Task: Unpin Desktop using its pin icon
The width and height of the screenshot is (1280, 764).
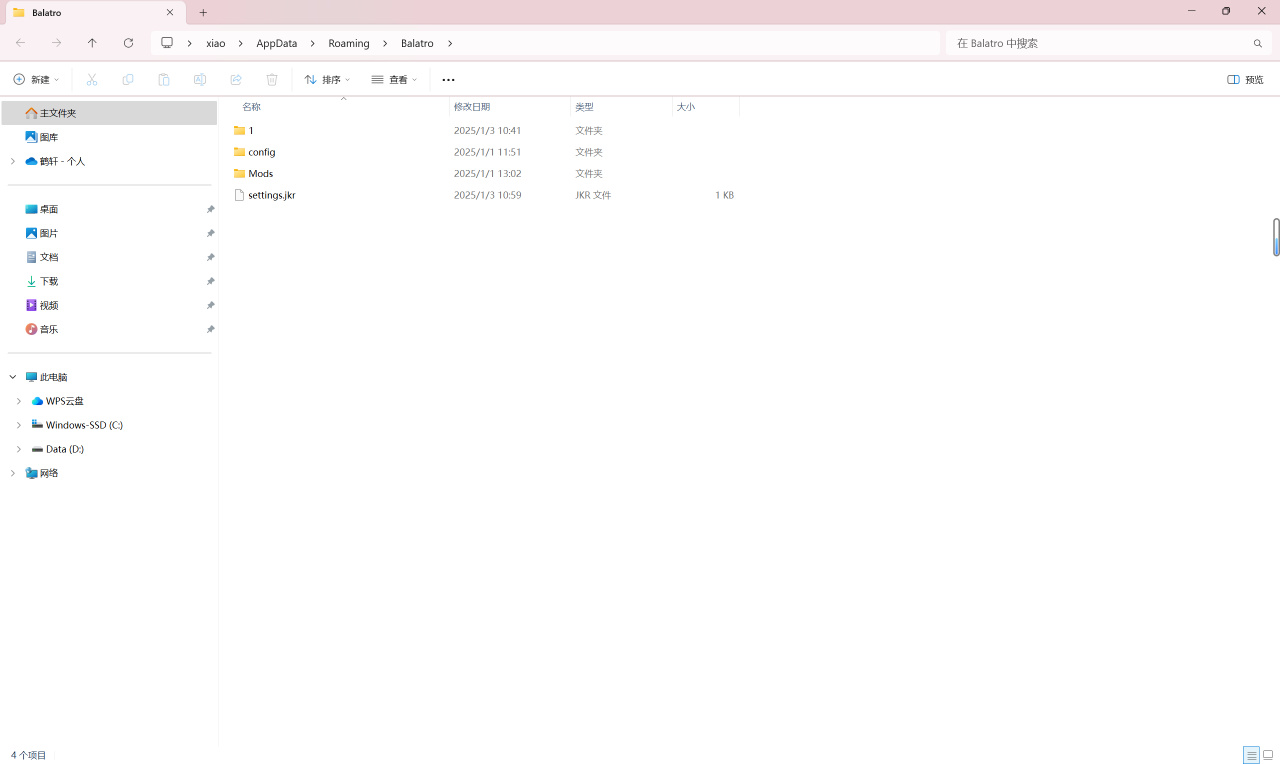Action: click(x=210, y=209)
